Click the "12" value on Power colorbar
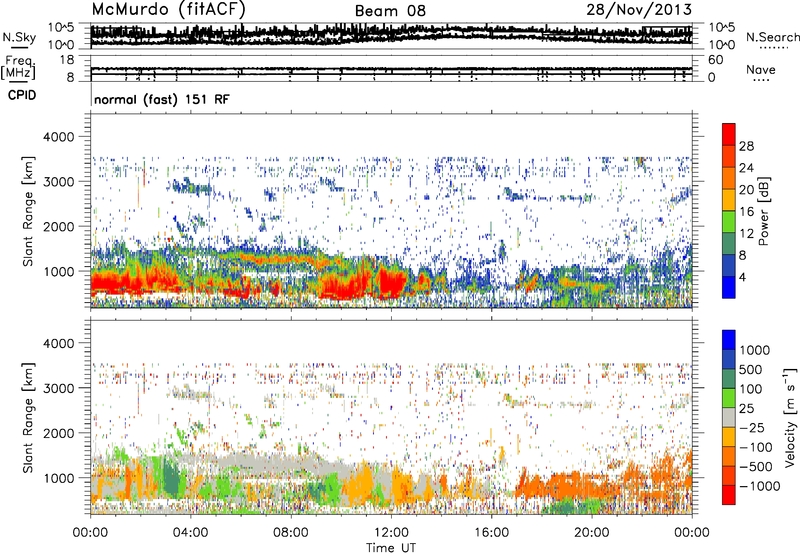Viewport: 800px width, 554px height. click(746, 234)
